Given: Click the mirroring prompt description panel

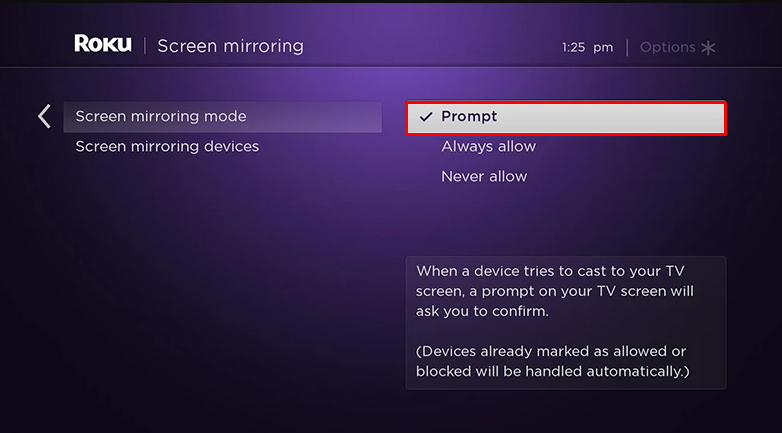Looking at the screenshot, I should (x=565, y=322).
